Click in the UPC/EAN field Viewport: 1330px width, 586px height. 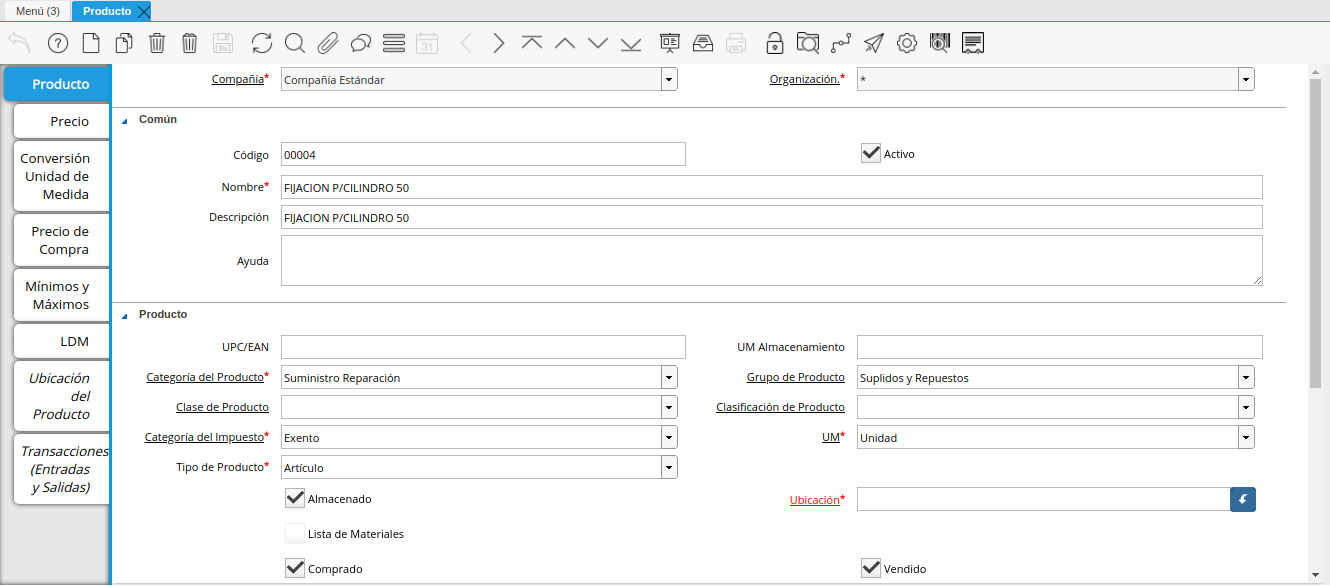483,347
